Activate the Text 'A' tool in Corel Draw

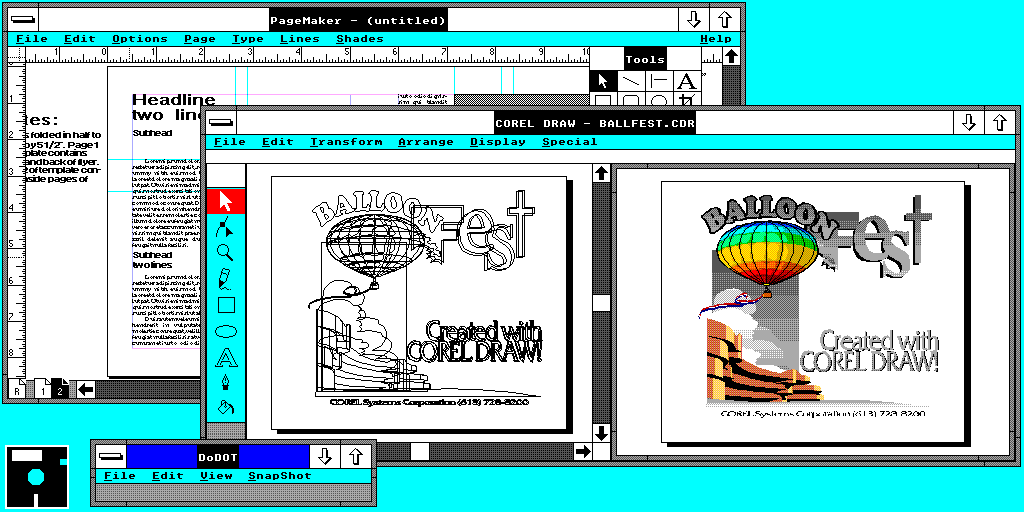point(226,357)
